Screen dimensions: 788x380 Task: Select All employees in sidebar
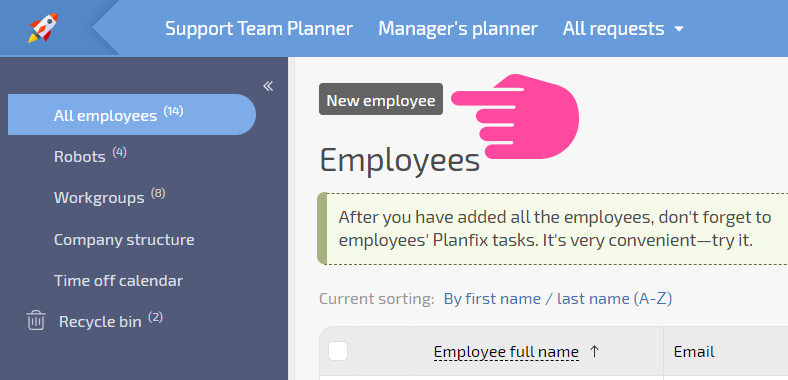tap(132, 115)
